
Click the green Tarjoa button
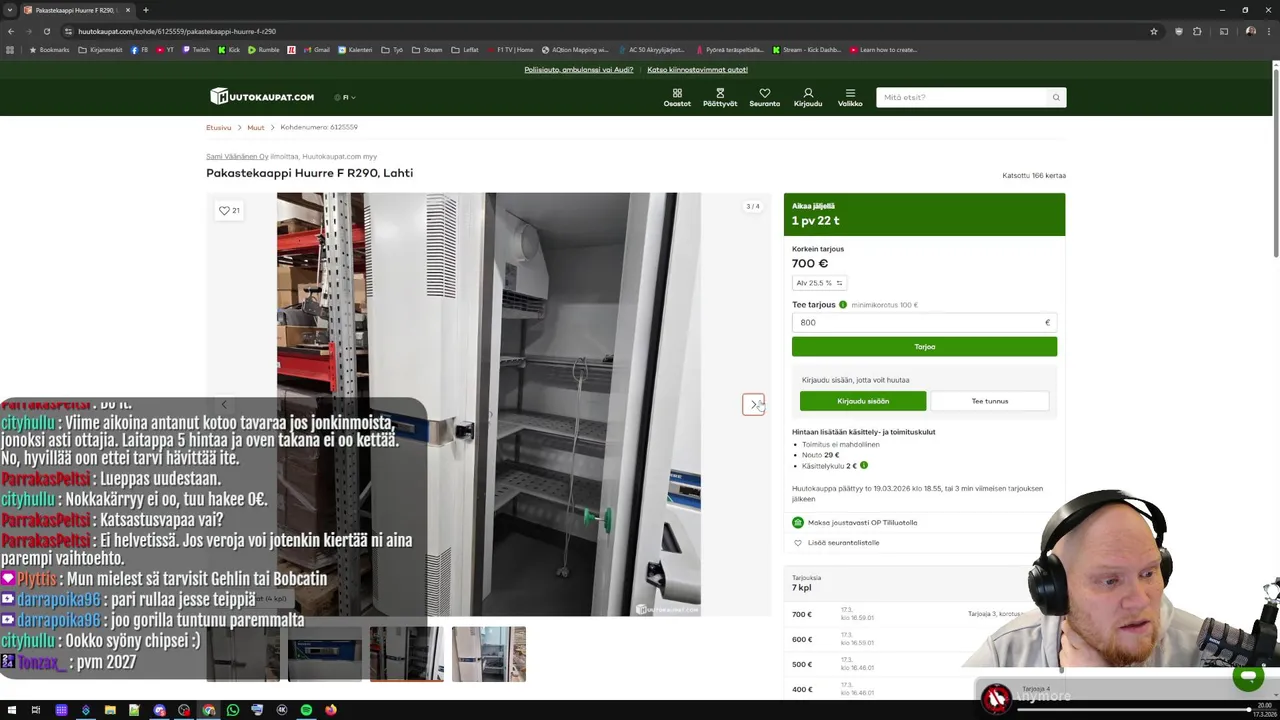tap(924, 347)
